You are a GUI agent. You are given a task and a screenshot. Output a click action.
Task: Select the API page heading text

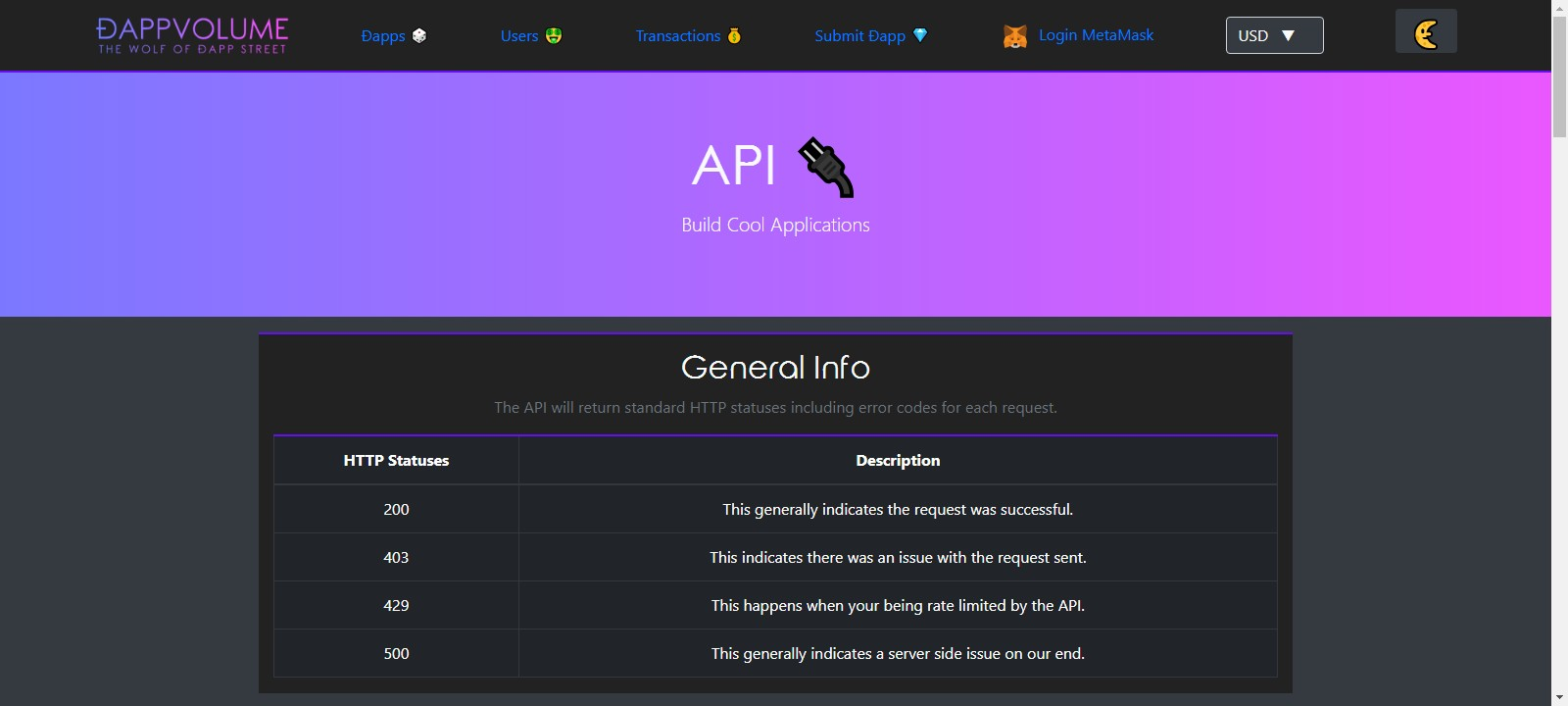coord(734,165)
